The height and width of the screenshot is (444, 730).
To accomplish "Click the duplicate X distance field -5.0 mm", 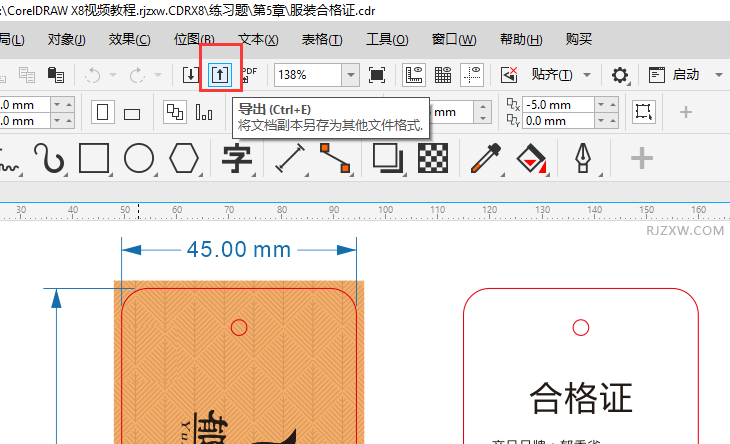I will pyautogui.click(x=558, y=105).
